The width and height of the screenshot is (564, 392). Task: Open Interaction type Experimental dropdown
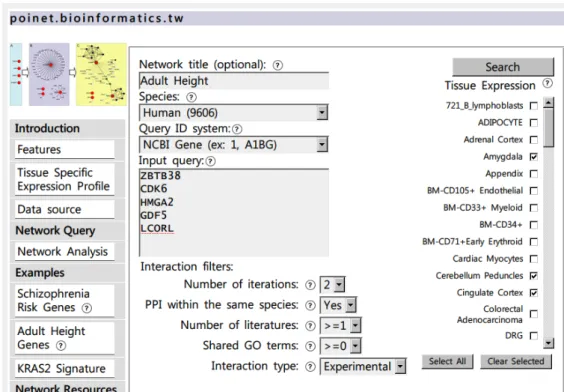pos(363,366)
